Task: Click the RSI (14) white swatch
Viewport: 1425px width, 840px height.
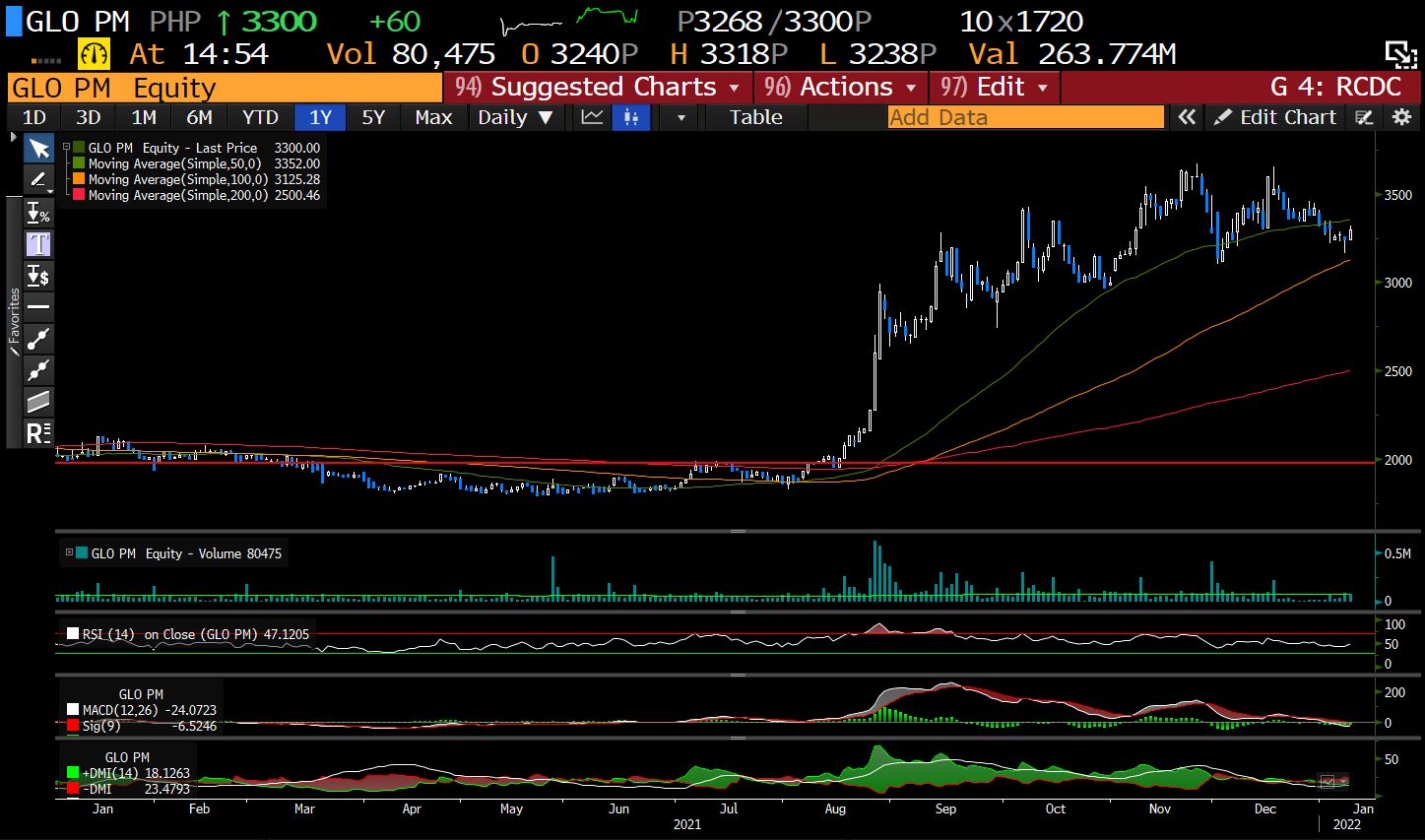Action: coord(72,634)
